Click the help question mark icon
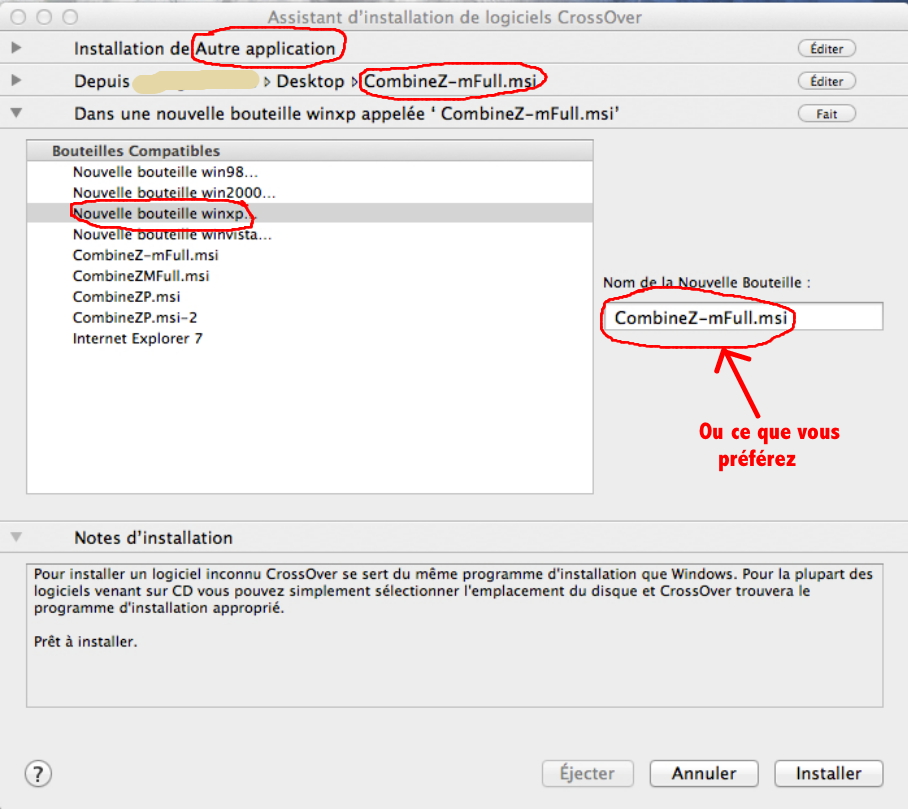The image size is (908, 809). [x=38, y=773]
